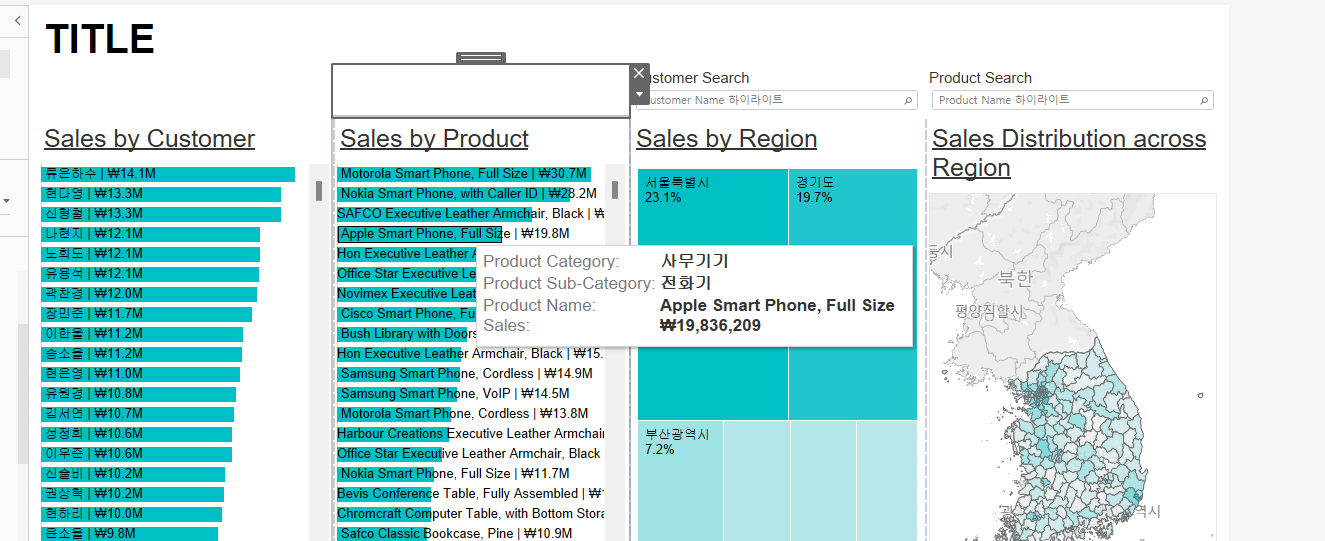Click the tooltip sales value ₩19,836,209

pos(710,326)
